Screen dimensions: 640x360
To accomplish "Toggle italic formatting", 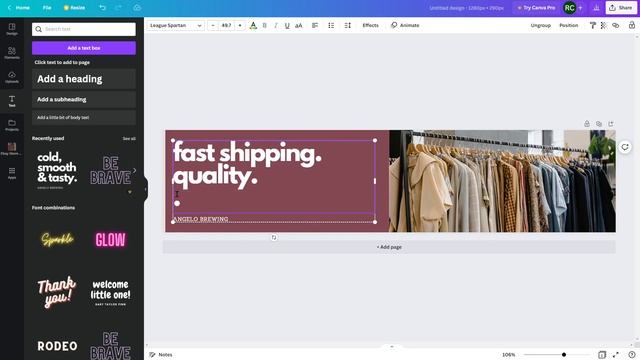I will 276,25.
